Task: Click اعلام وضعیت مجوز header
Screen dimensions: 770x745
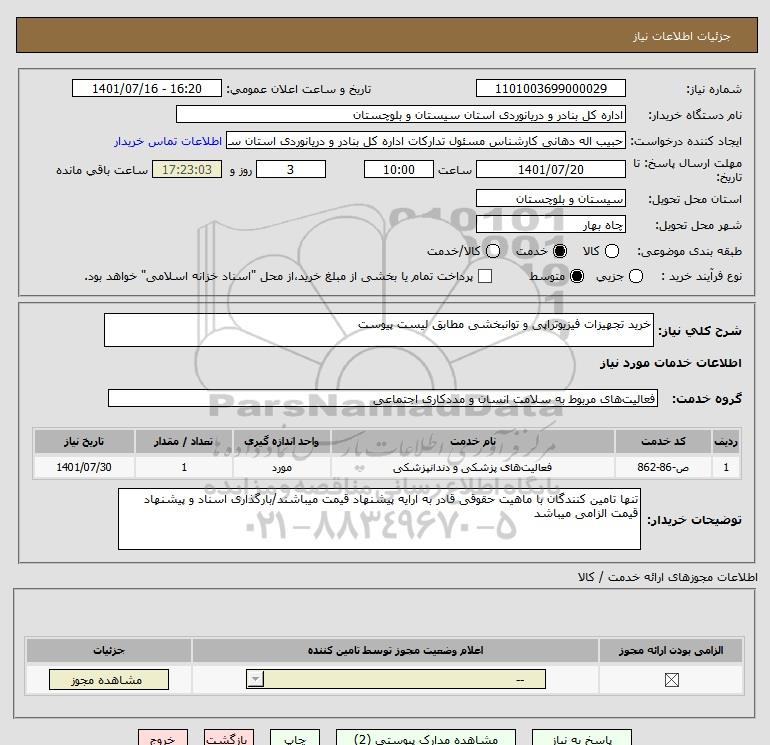Action: point(395,650)
